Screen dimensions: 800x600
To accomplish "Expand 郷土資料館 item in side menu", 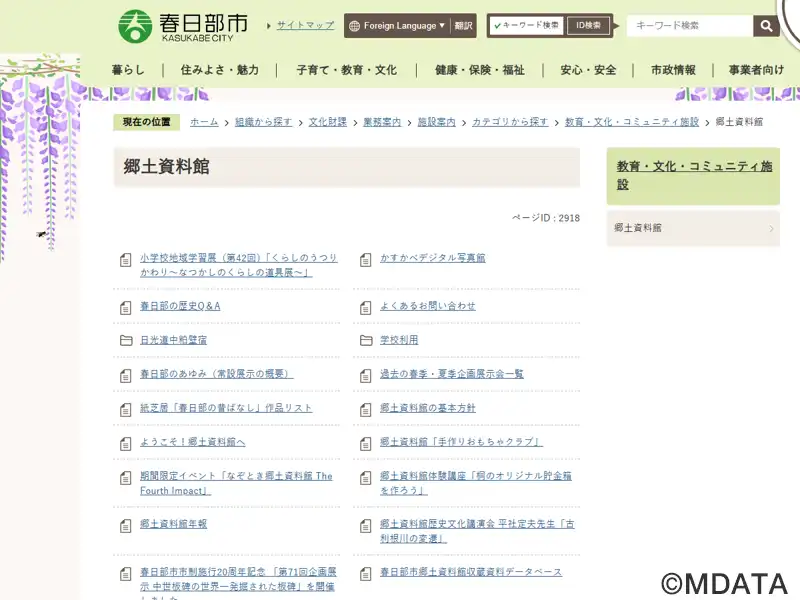I will coord(693,228).
